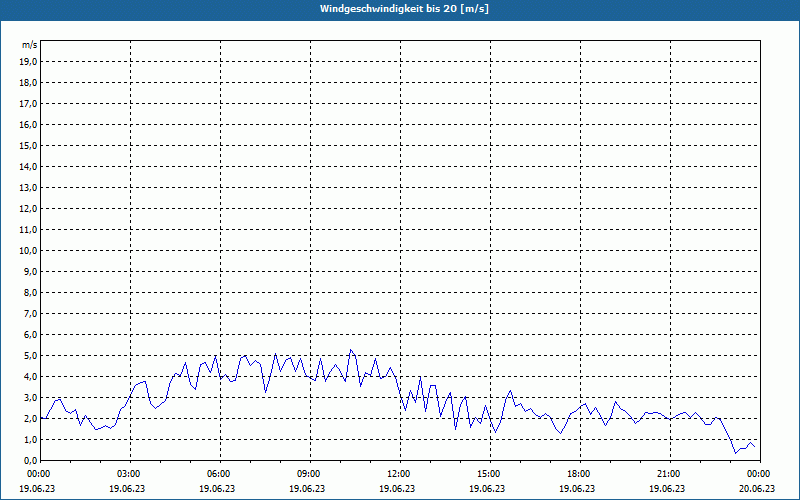The height and width of the screenshot is (500, 800).
Task: Select the 19.06.23 date under 09:00
Action: tap(307, 488)
